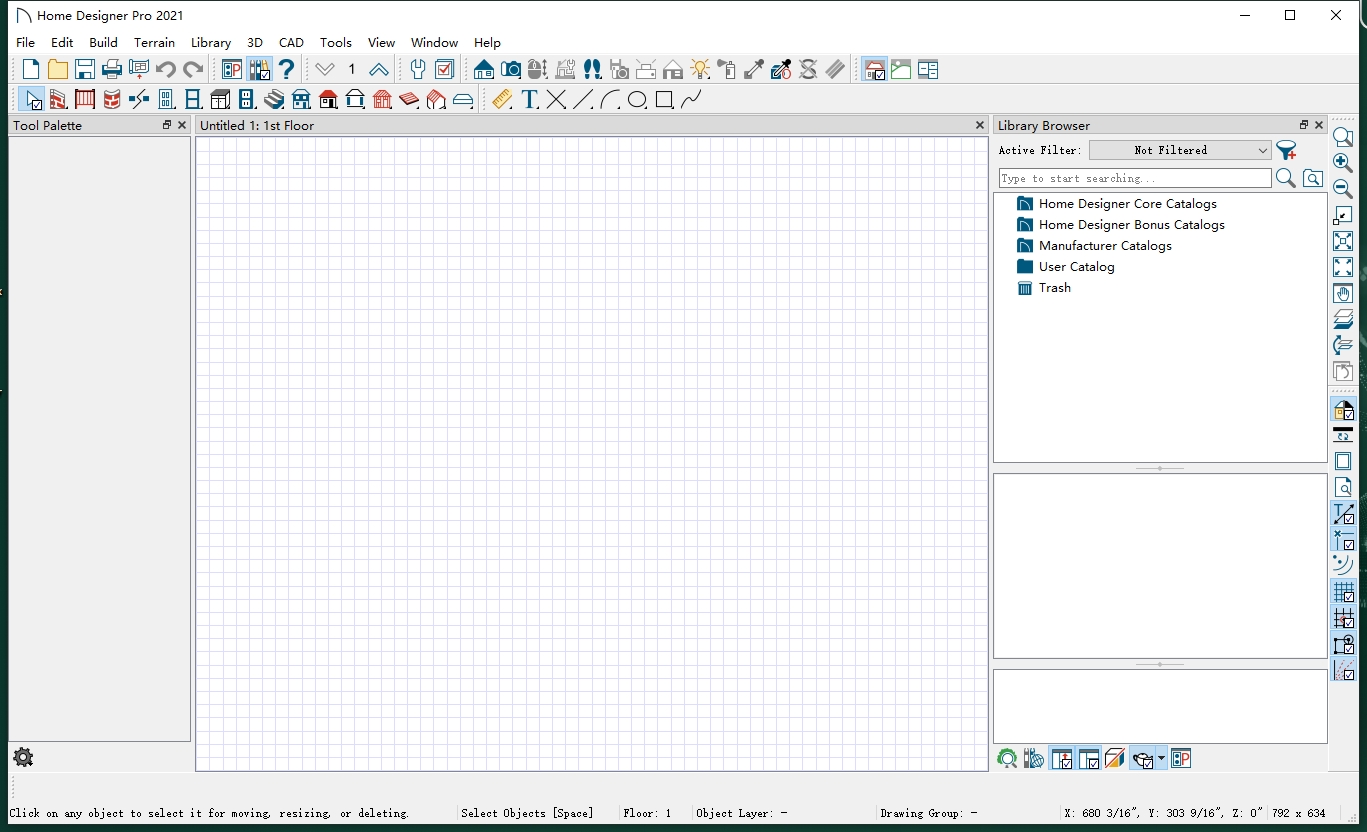
Task: Save the plan with the floppy disk icon
Action: tap(85, 70)
